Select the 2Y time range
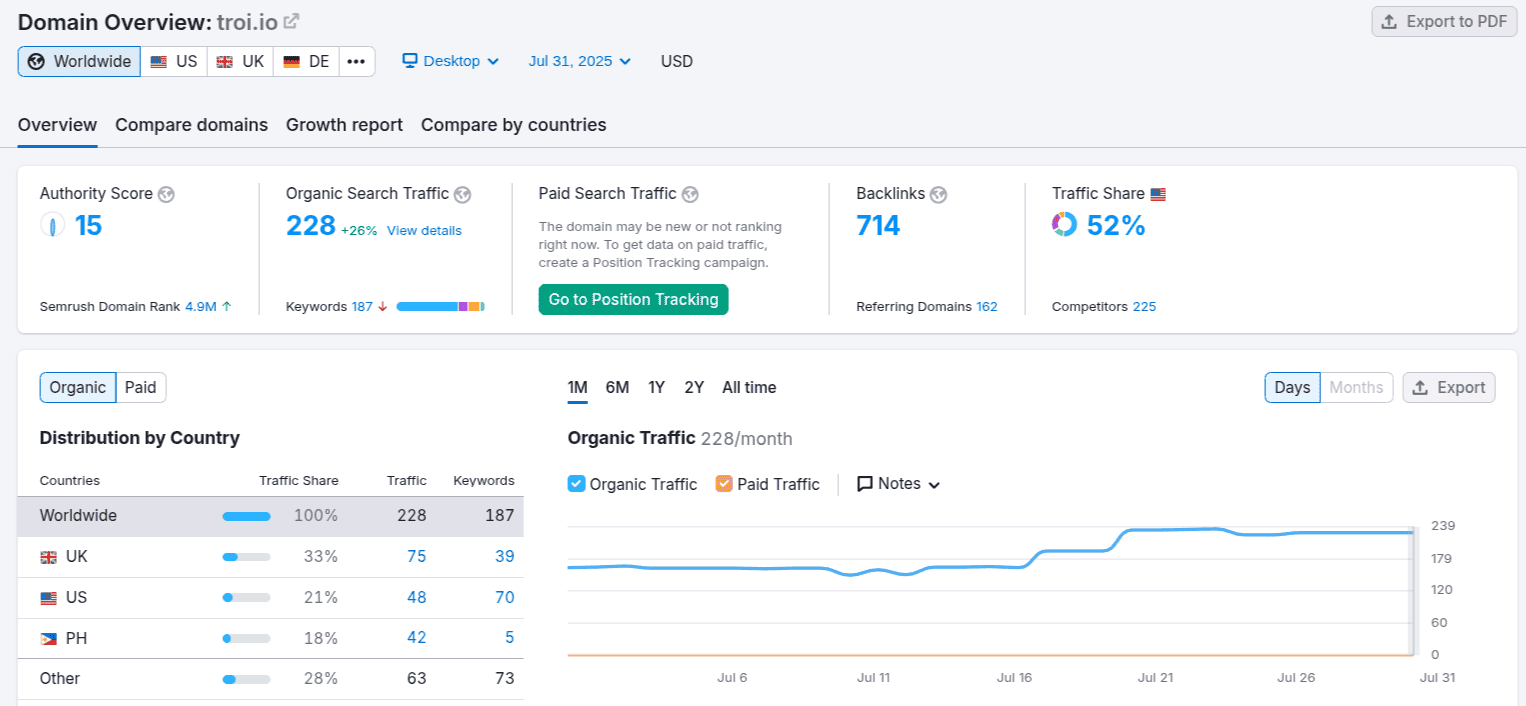Image resolution: width=1526 pixels, height=706 pixels. 694,388
